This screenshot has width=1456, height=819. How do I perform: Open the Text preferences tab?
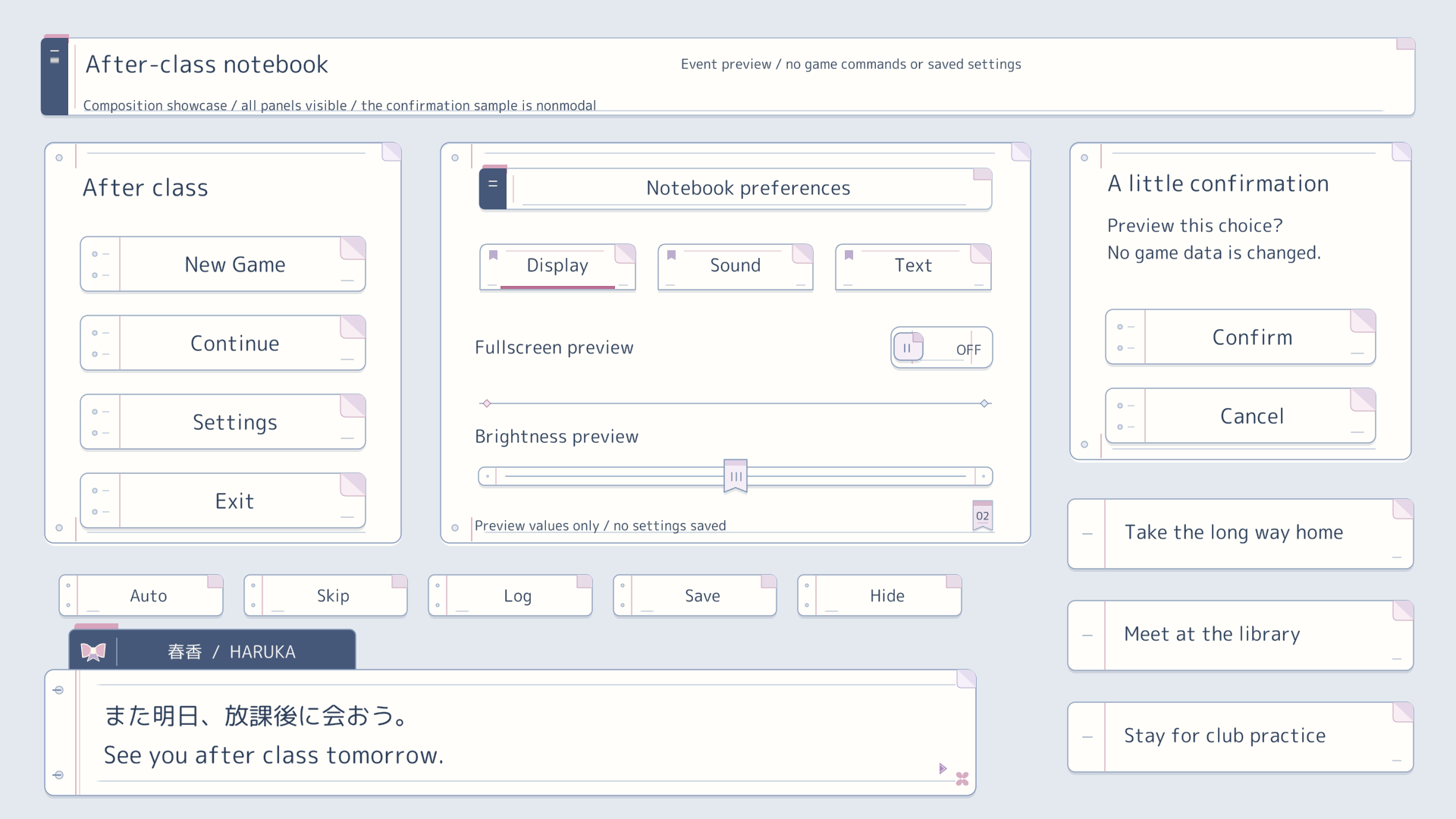tap(913, 266)
